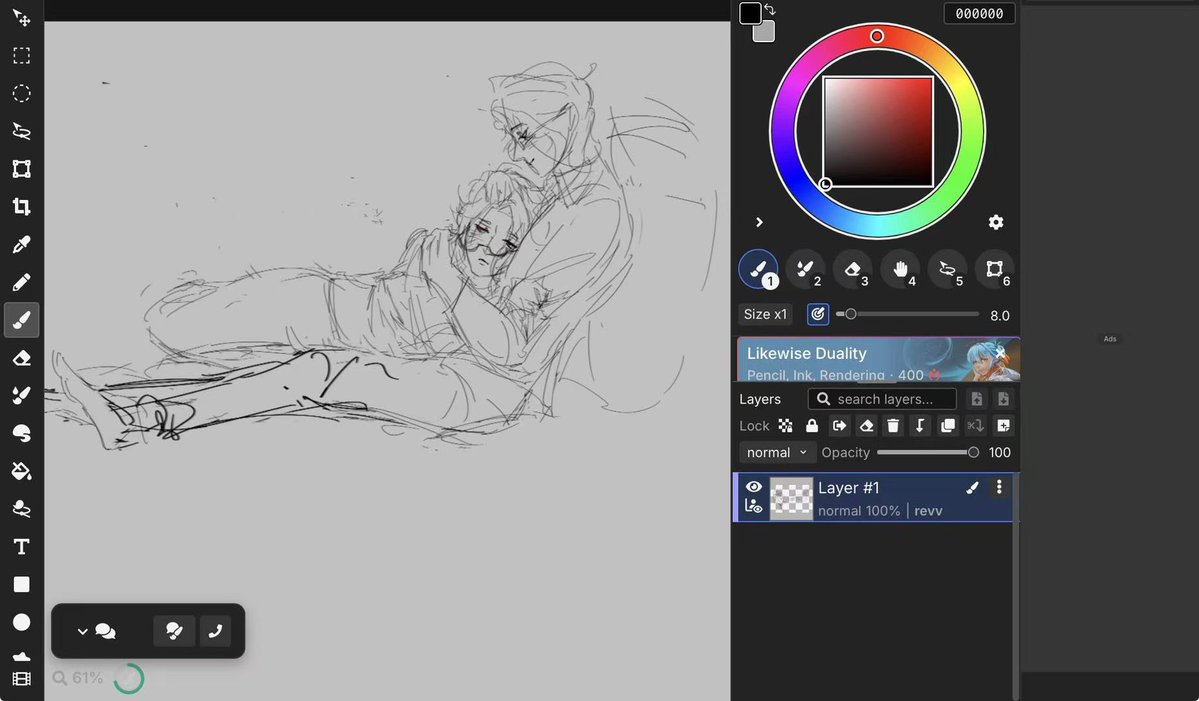The image size is (1199, 701).
Task: Open color picker settings gear
Action: click(x=996, y=222)
